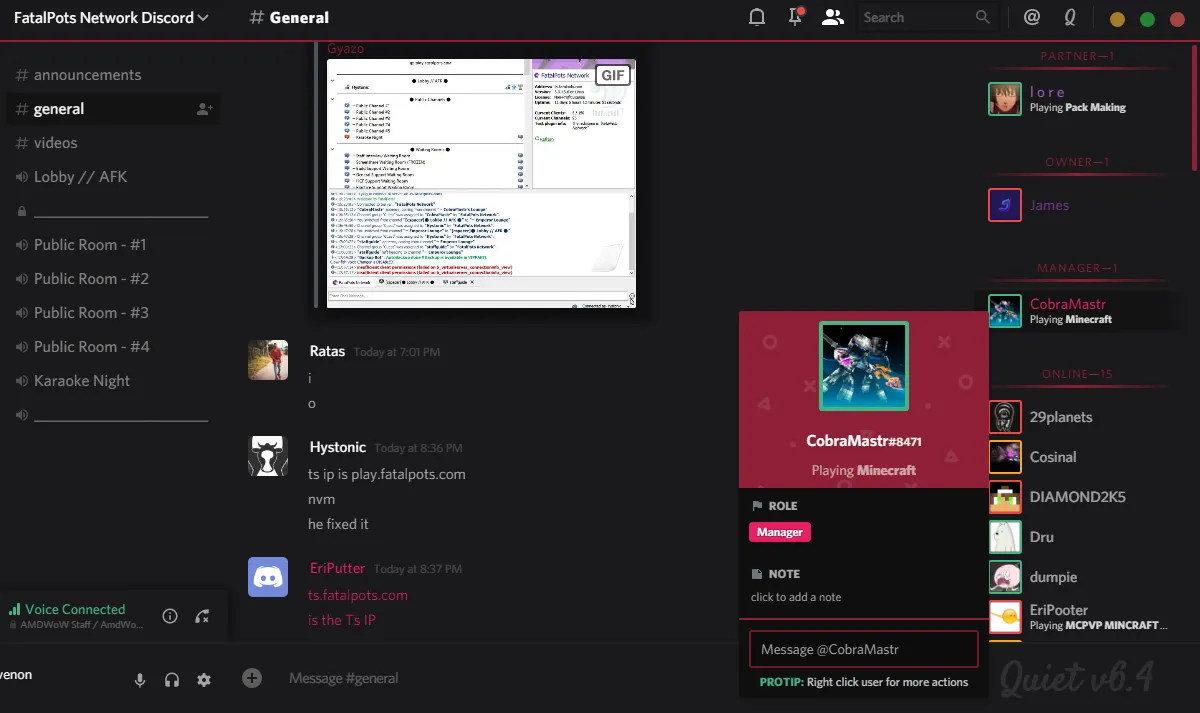Screen dimensions: 1200x713
Task: Click EriPutter Discord logo avatar
Action: pos(268,577)
